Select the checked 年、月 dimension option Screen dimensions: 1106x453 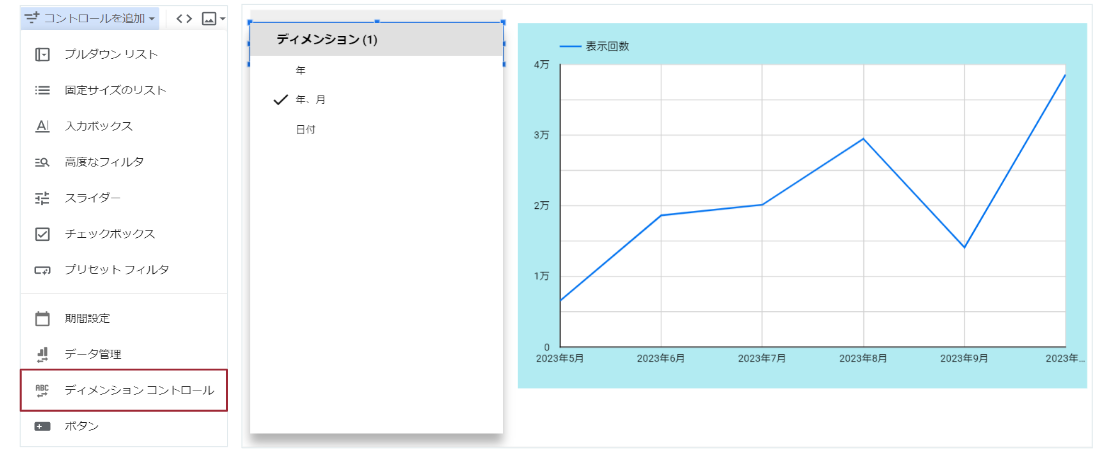click(310, 100)
